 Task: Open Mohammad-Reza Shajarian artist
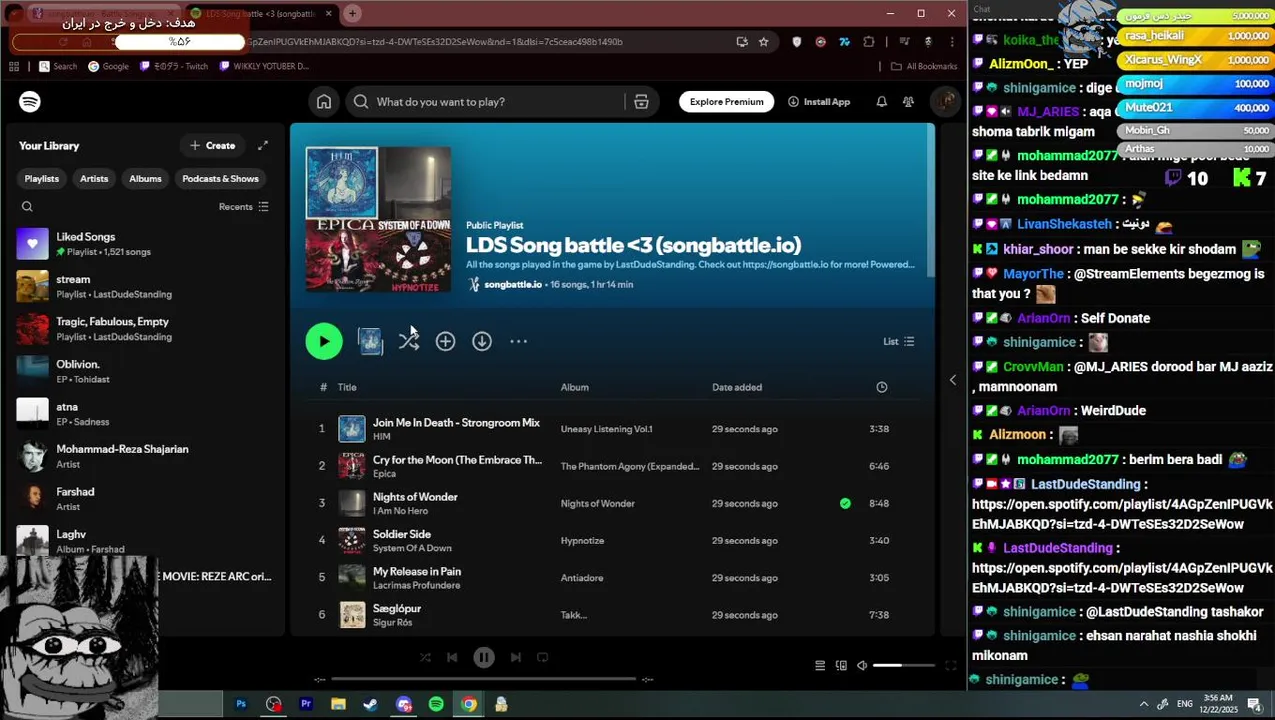[145, 456]
